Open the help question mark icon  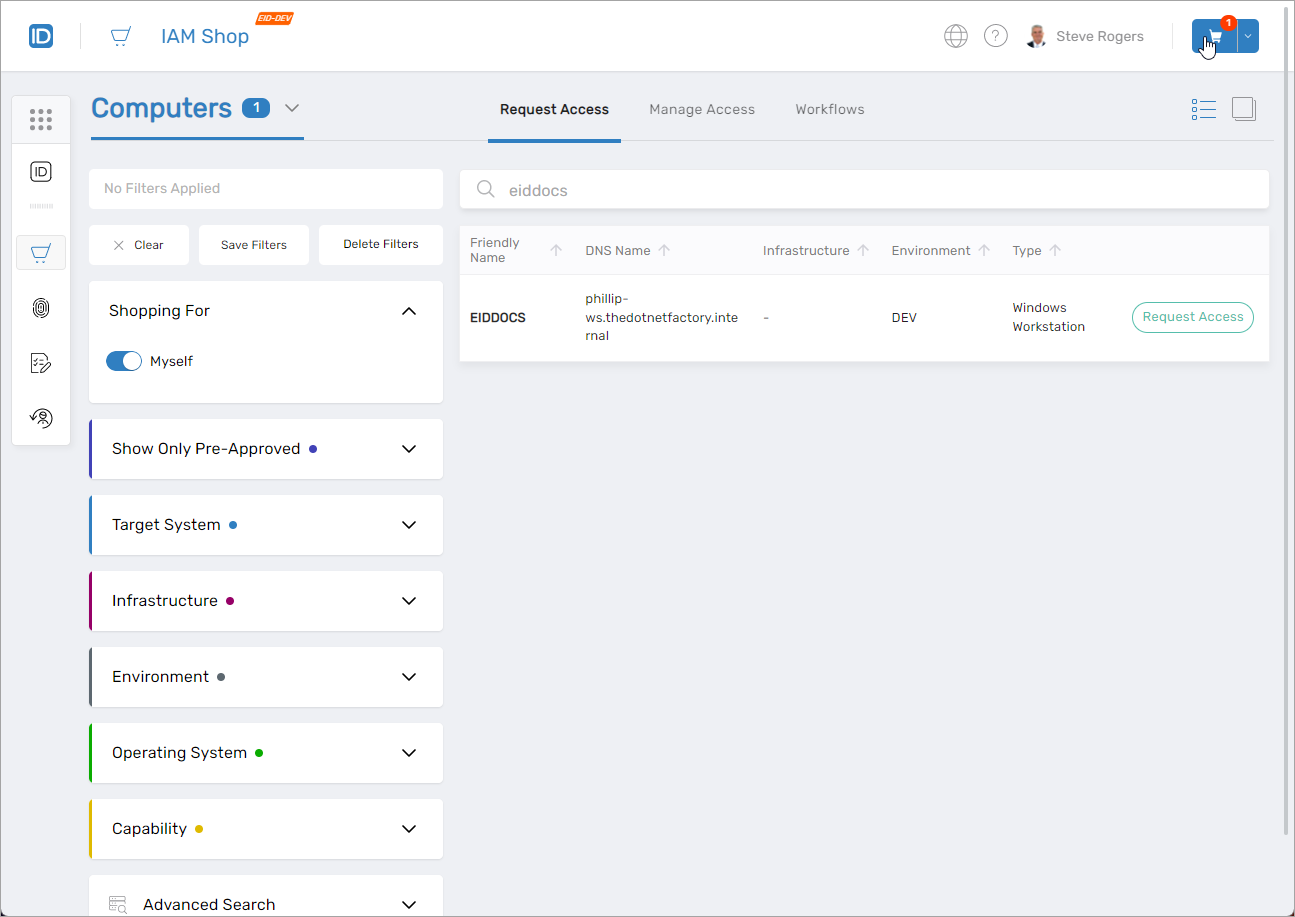click(x=995, y=37)
